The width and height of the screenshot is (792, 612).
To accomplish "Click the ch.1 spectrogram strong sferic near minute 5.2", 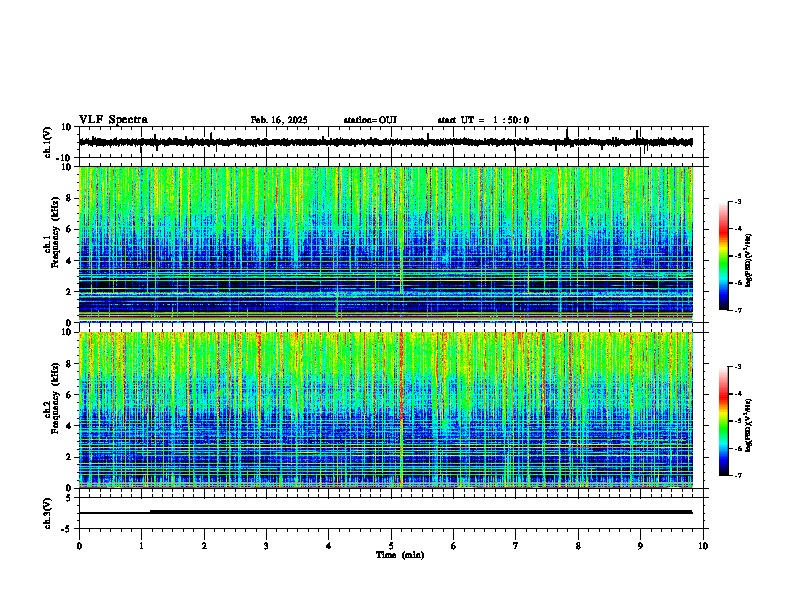I will pyautogui.click(x=402, y=230).
